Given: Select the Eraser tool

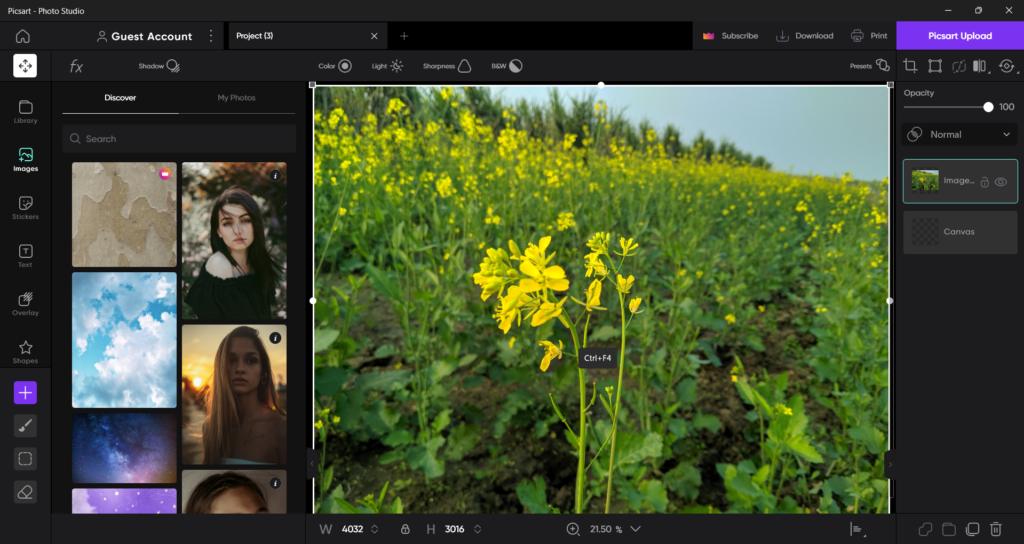Looking at the screenshot, I should [25, 491].
